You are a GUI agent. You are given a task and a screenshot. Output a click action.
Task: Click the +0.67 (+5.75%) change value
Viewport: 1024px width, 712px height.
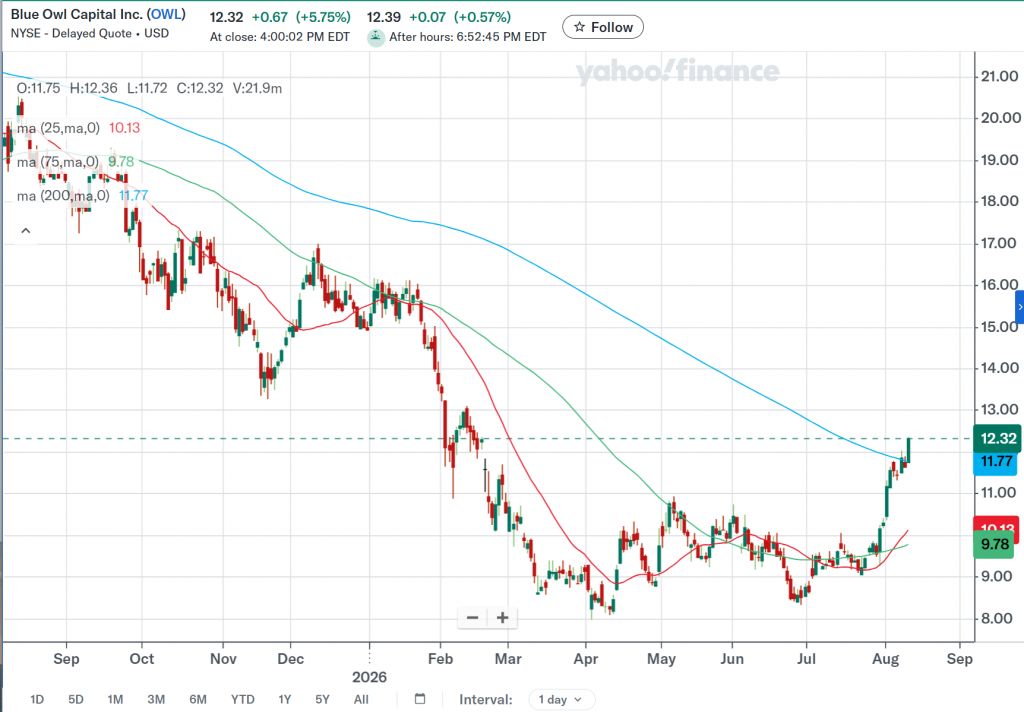tap(301, 17)
